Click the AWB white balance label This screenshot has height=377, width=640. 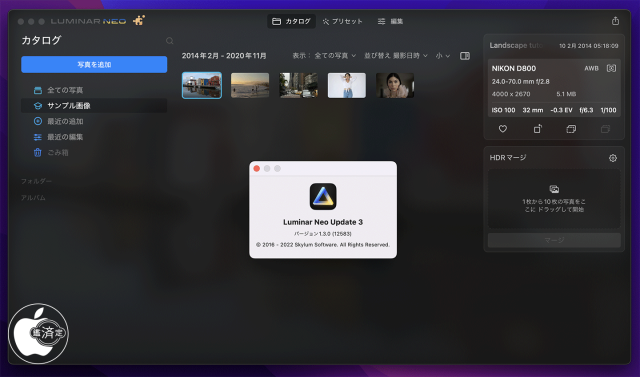pos(591,69)
